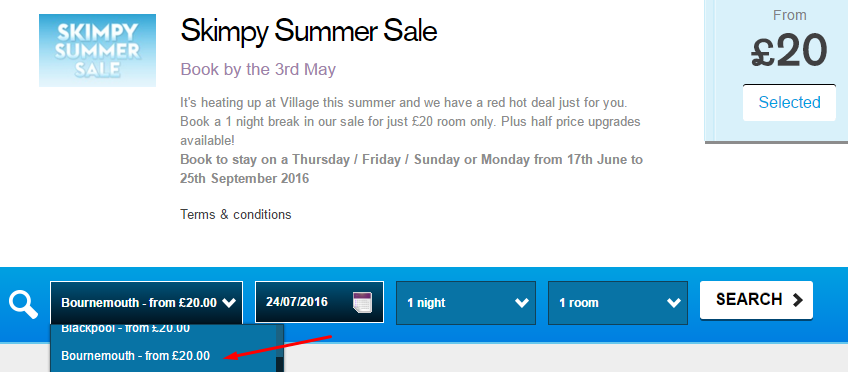This screenshot has height=372, width=848.
Task: Click the scrollbar of the location list
Action: click(280, 348)
